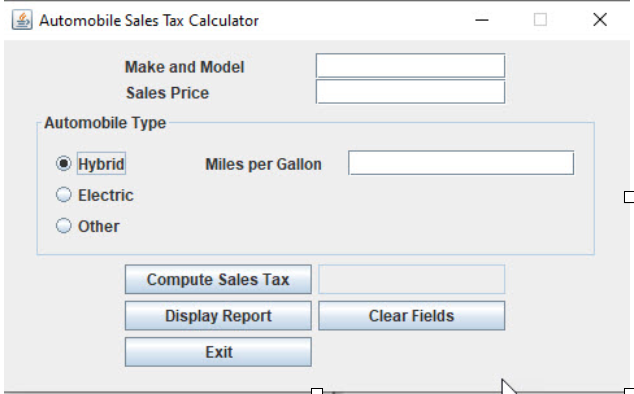This screenshot has width=634, height=394.
Task: Click the Automobile Sales Tax Calculator title text
Action: coord(149,20)
